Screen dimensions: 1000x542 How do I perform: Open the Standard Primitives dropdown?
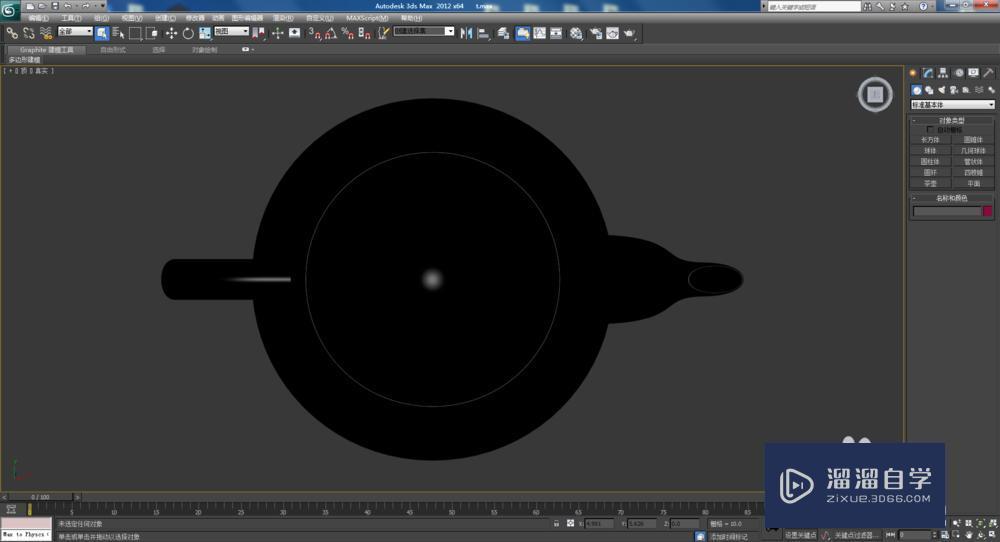[x=952, y=105]
